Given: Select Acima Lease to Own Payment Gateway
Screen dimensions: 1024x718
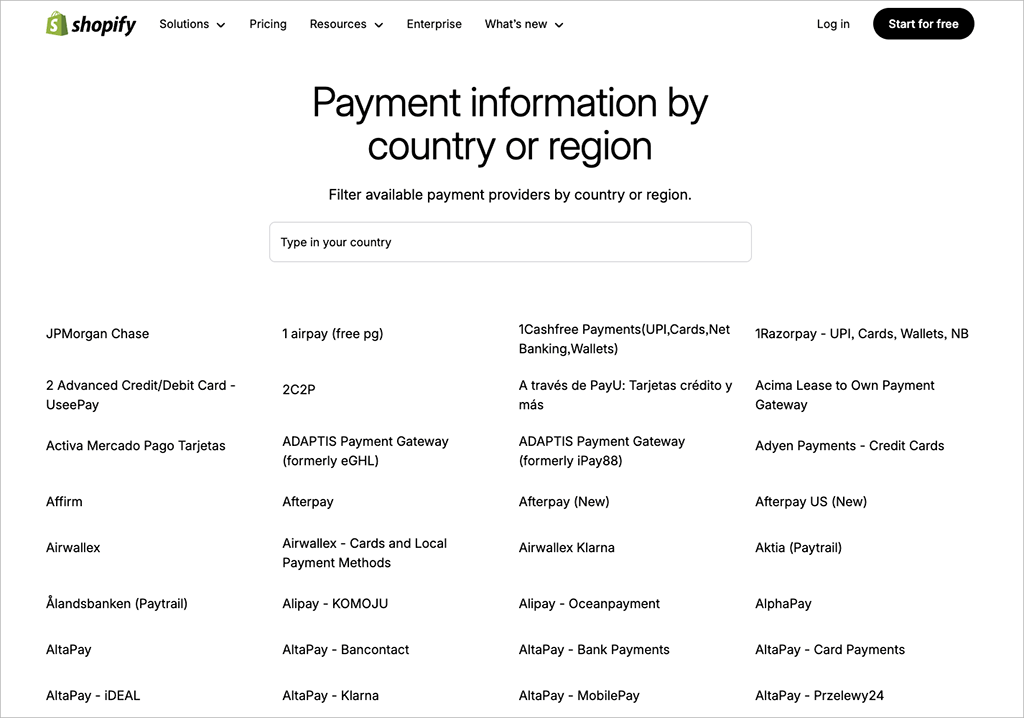Looking at the screenshot, I should coord(844,395).
